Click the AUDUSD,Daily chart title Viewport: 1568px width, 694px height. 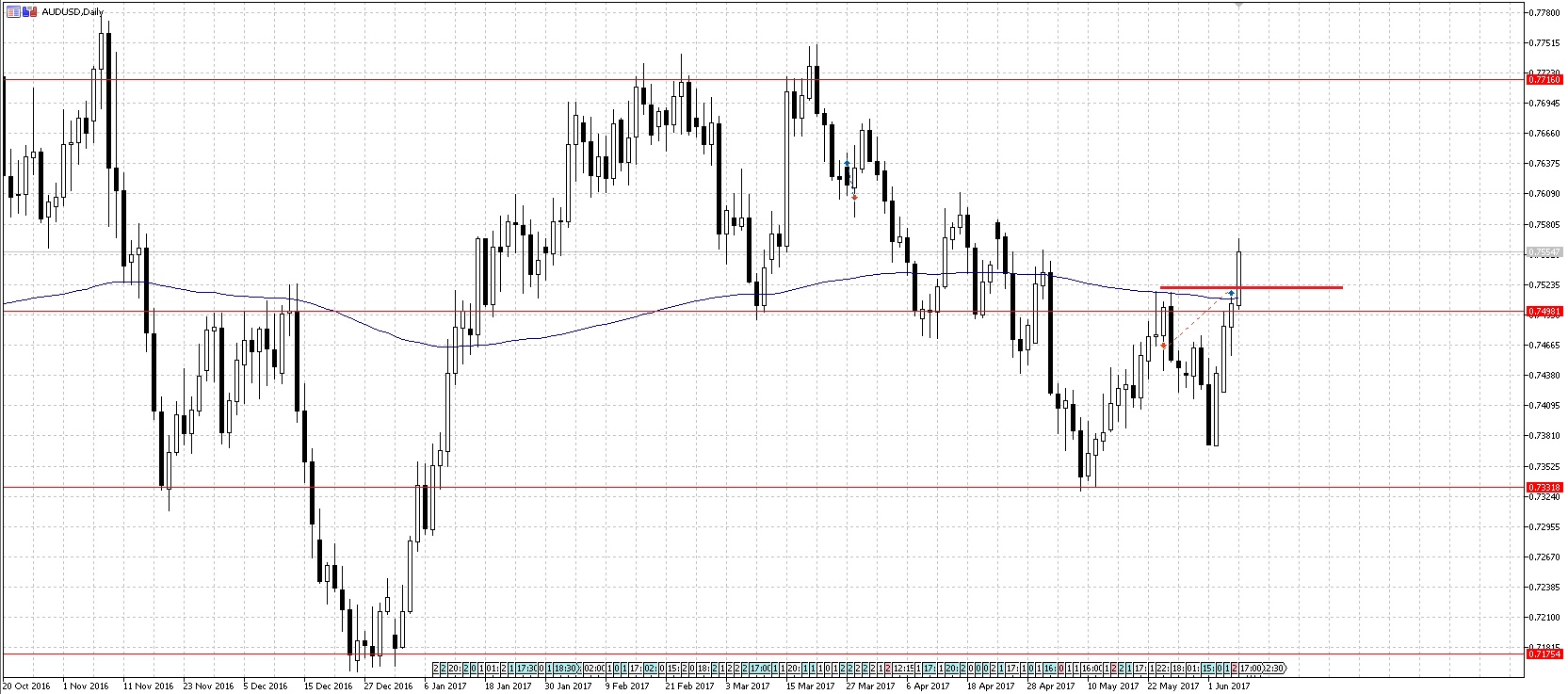[73, 11]
